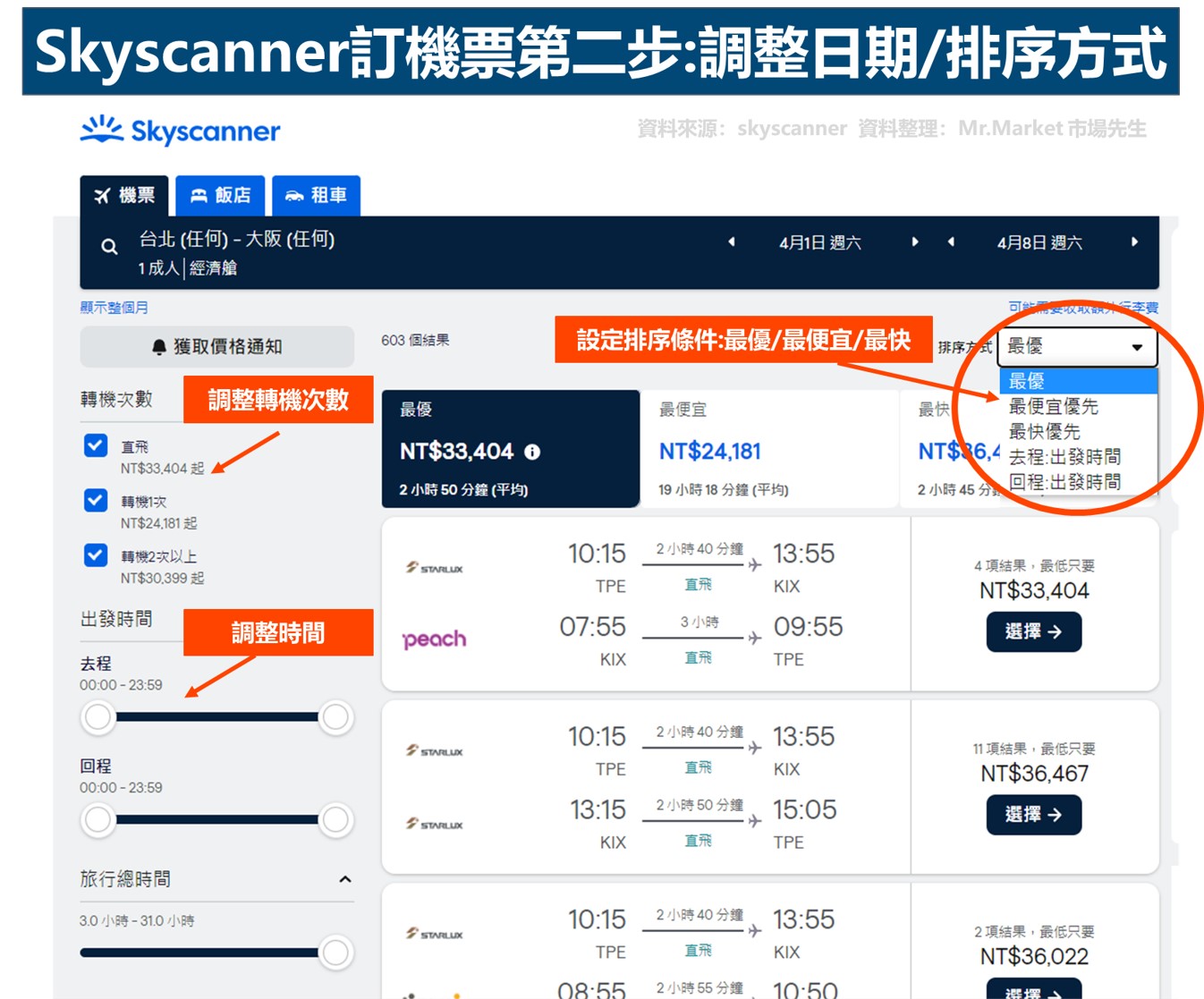Go to previous day before 4月1日
This screenshot has width=1204, height=999.
tap(732, 241)
